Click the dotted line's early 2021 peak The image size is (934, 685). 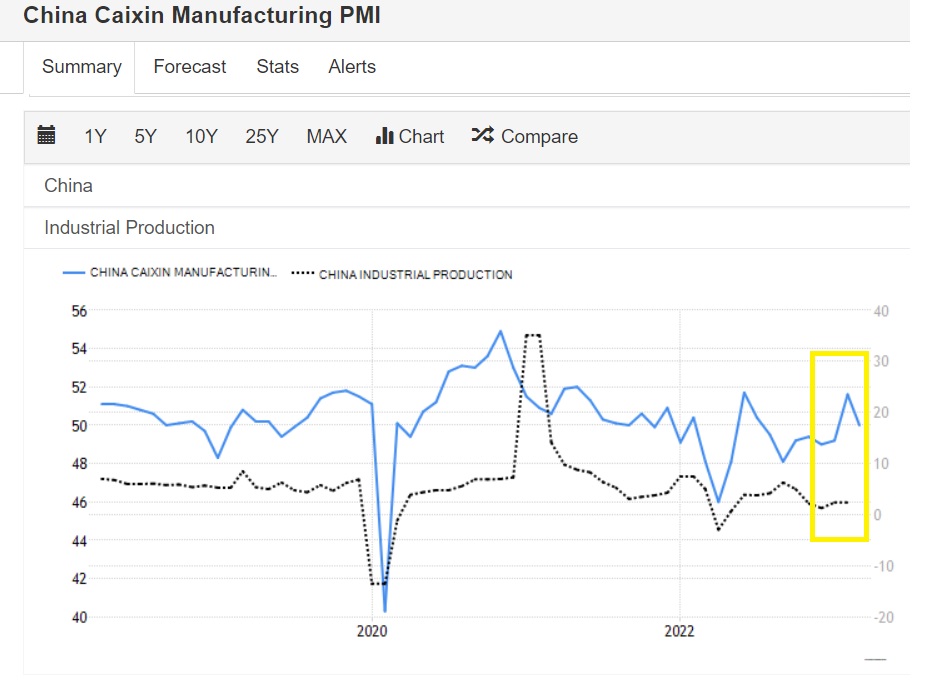(533, 335)
